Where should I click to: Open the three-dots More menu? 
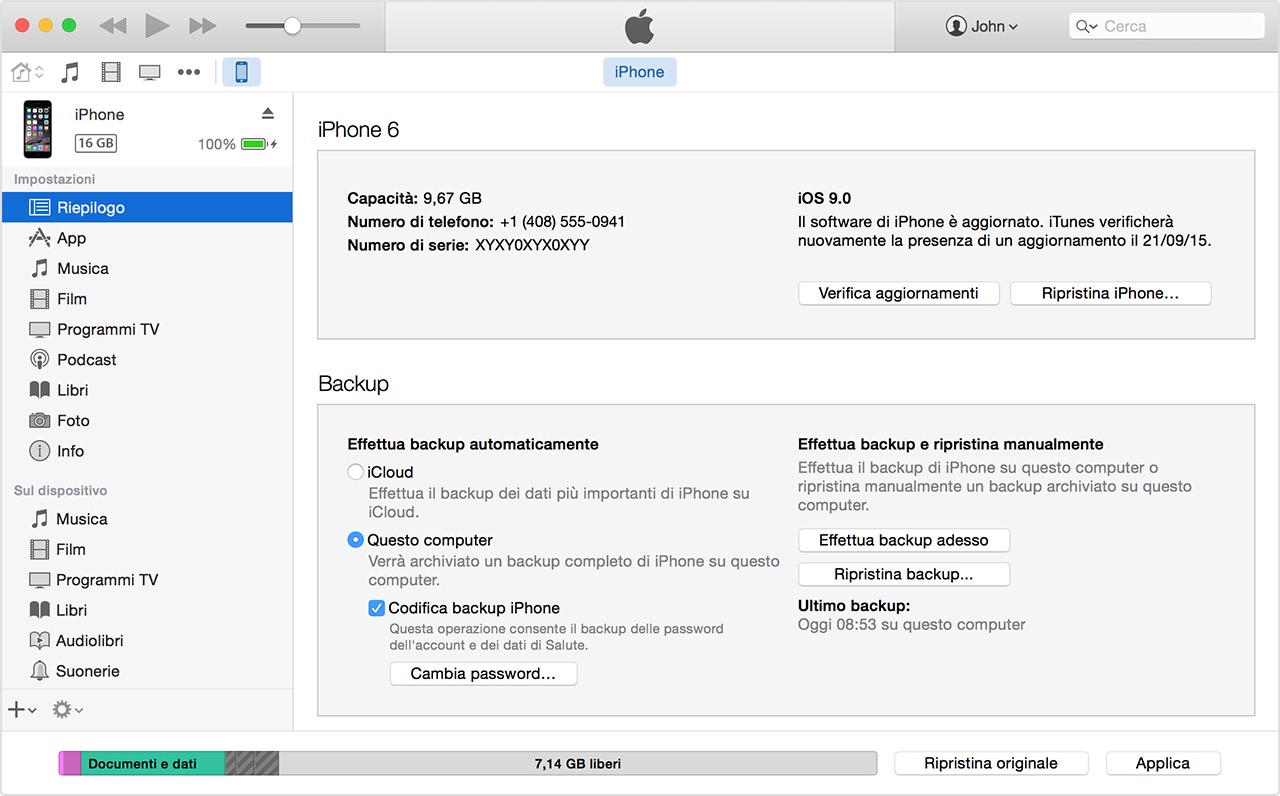pos(189,72)
